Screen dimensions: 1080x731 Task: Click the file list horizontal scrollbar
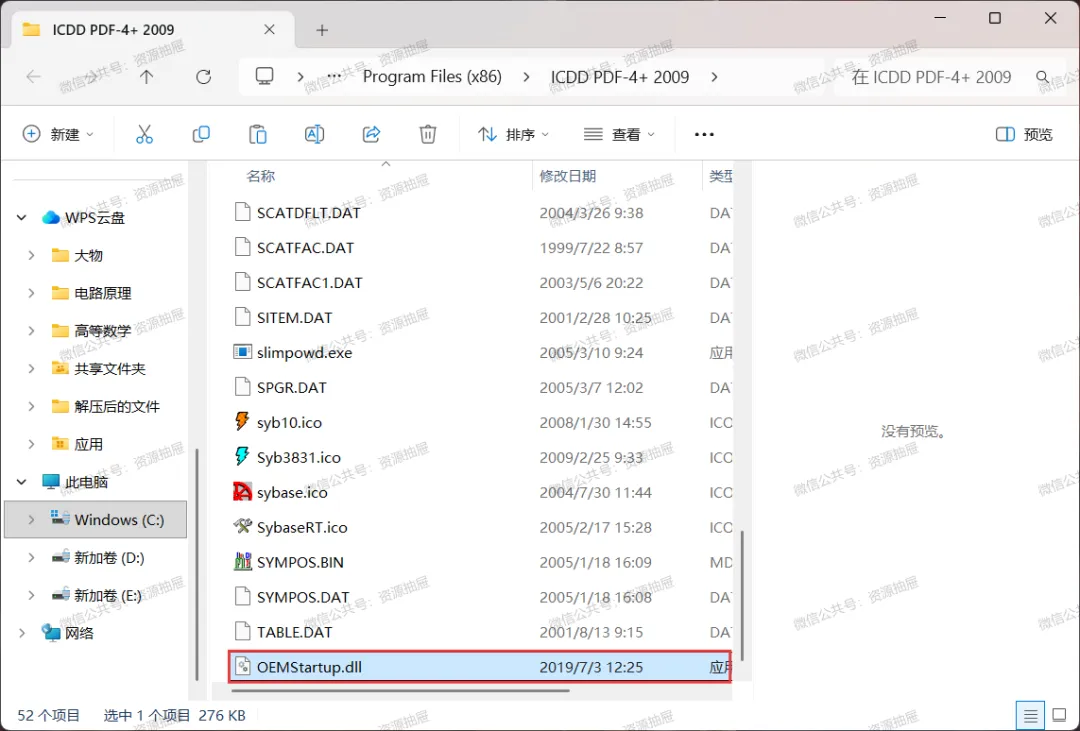(x=400, y=690)
